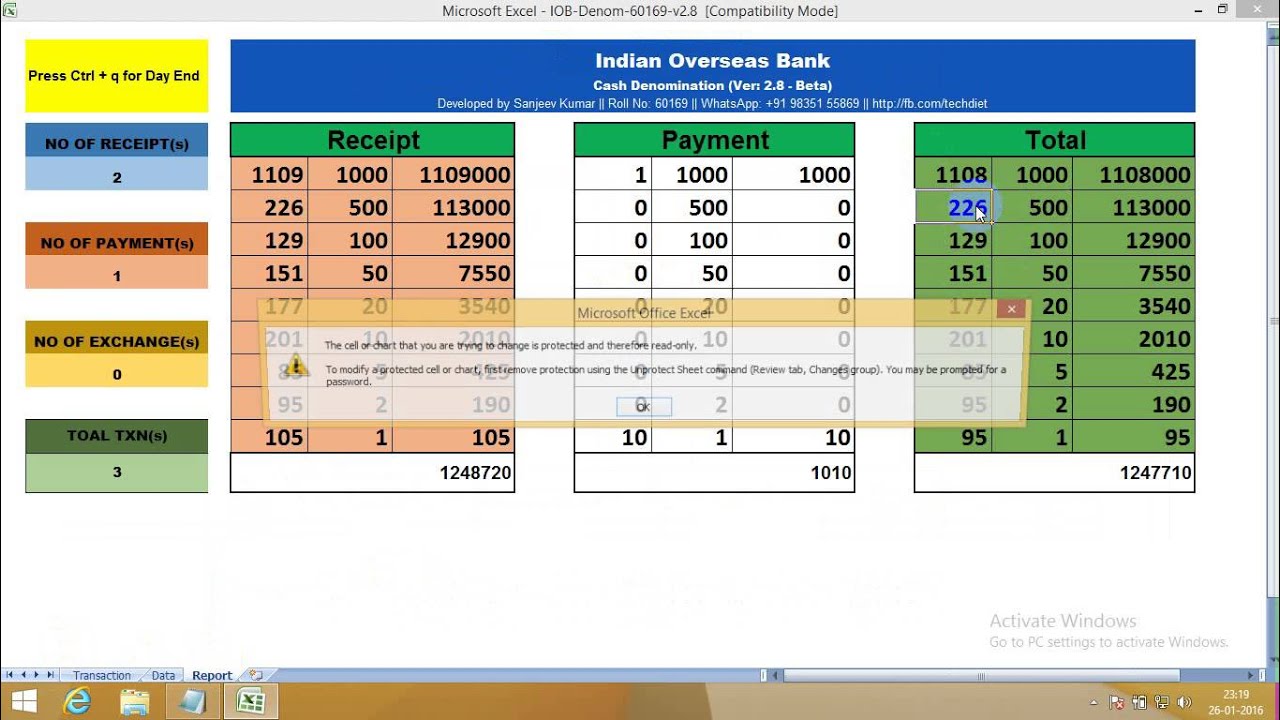The height and width of the screenshot is (720, 1280).
Task: Click the previous sheet tab arrow
Action: [x=23, y=675]
